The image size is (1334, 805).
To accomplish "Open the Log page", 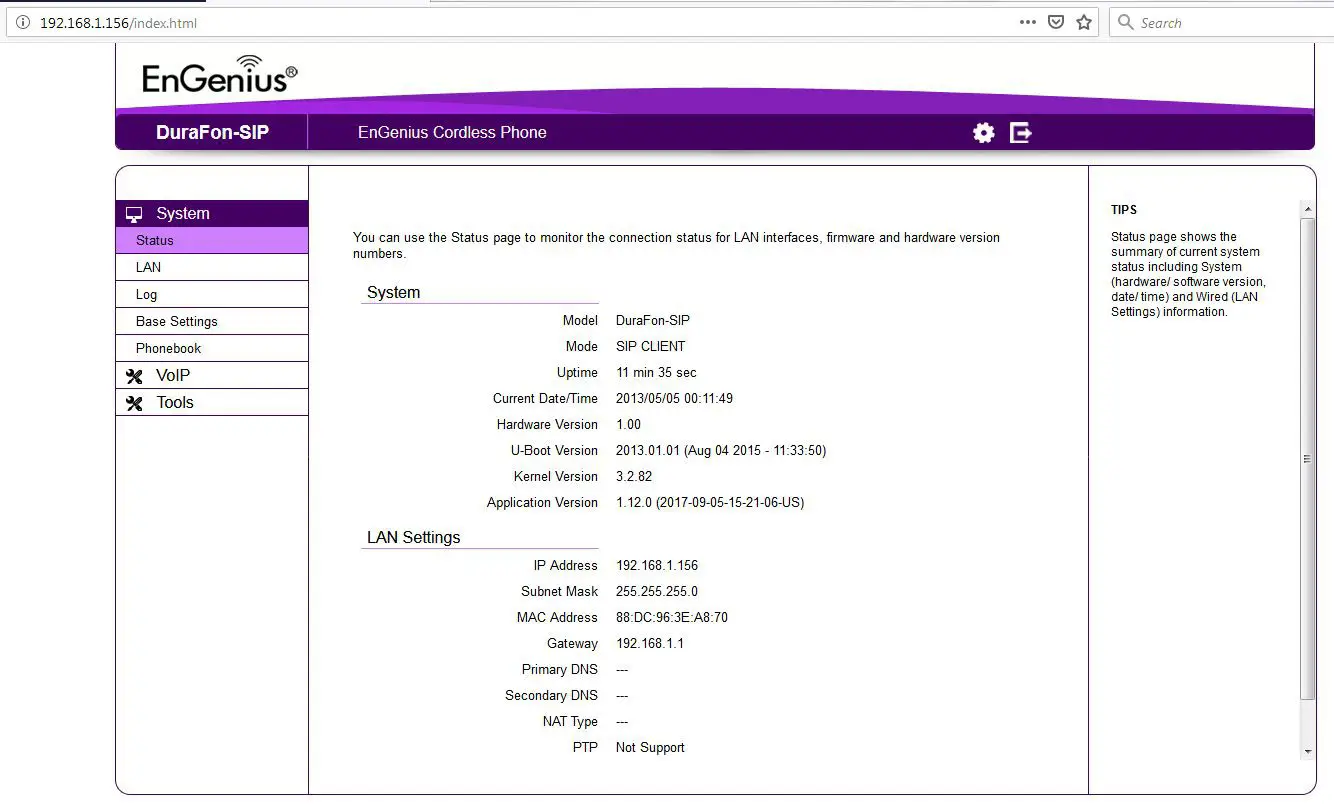I will click(x=145, y=294).
